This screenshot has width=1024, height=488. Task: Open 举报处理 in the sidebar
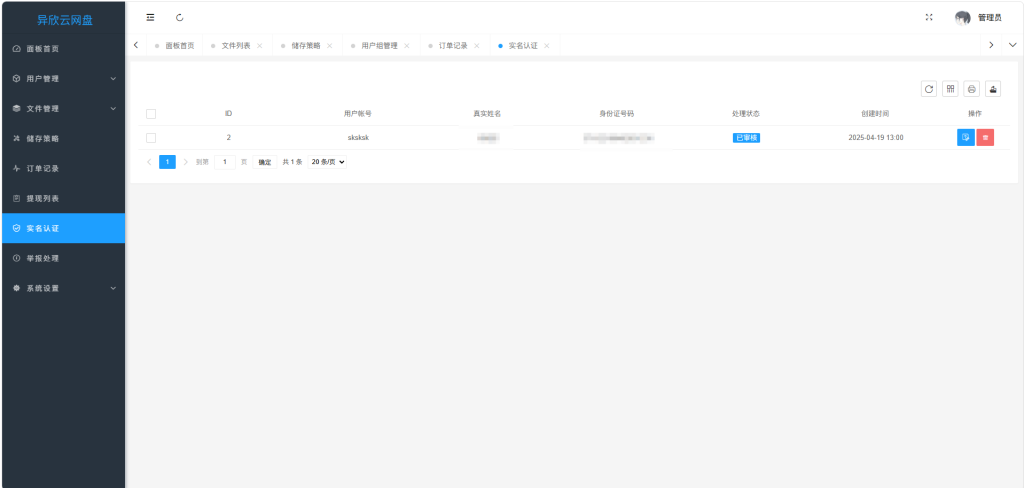coord(63,258)
